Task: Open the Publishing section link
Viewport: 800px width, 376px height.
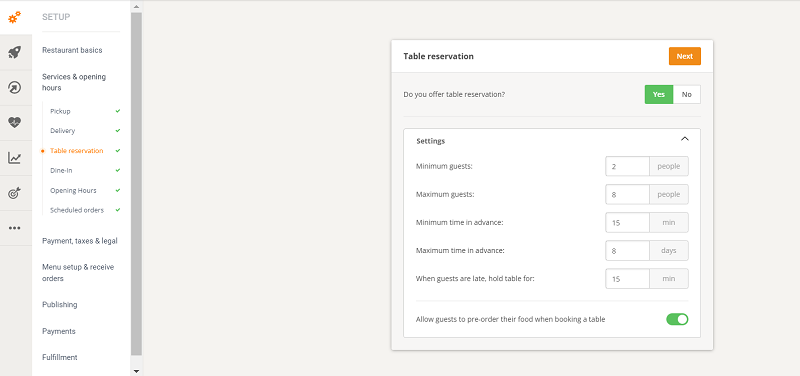Action: point(60,305)
